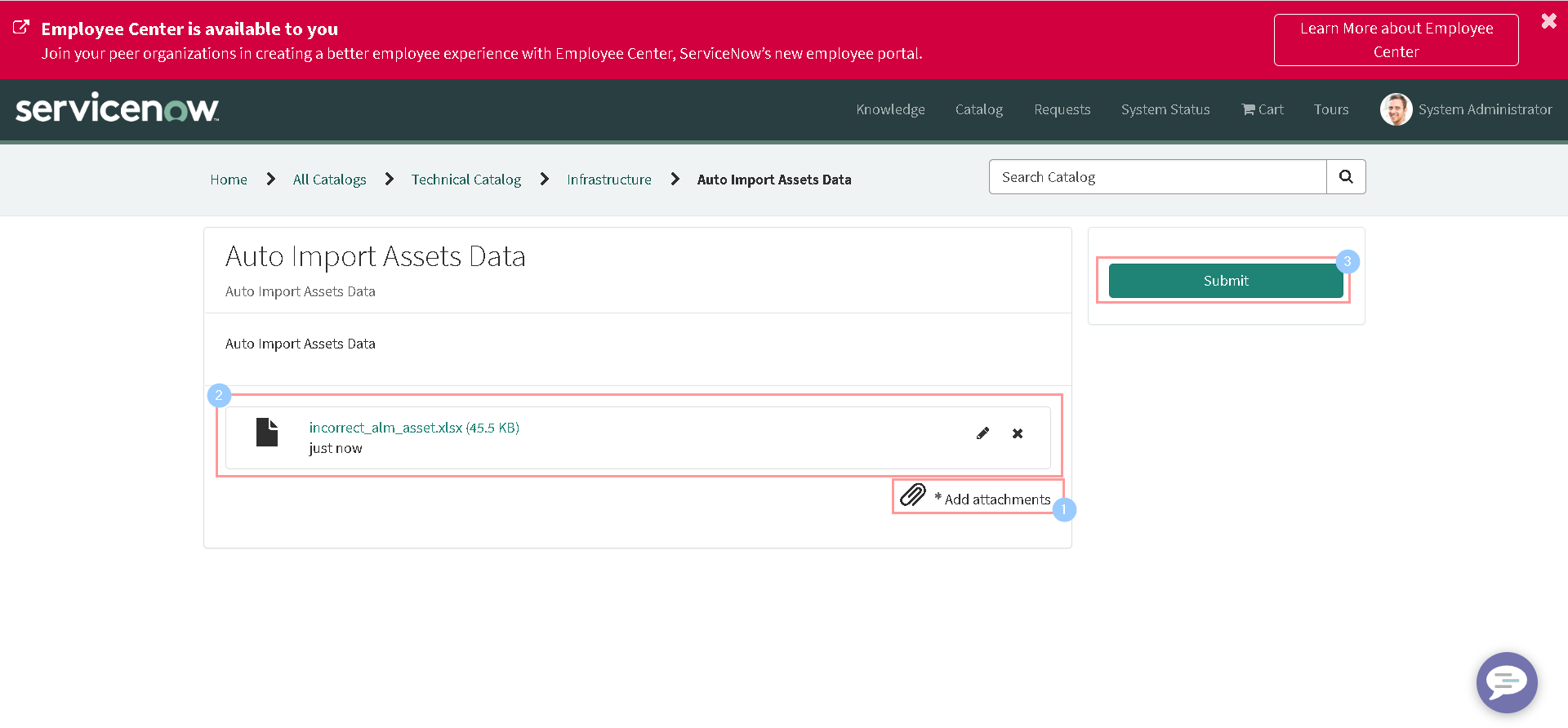This screenshot has height=728, width=1568.
Task: Open the Knowledge menu item
Action: 890,109
